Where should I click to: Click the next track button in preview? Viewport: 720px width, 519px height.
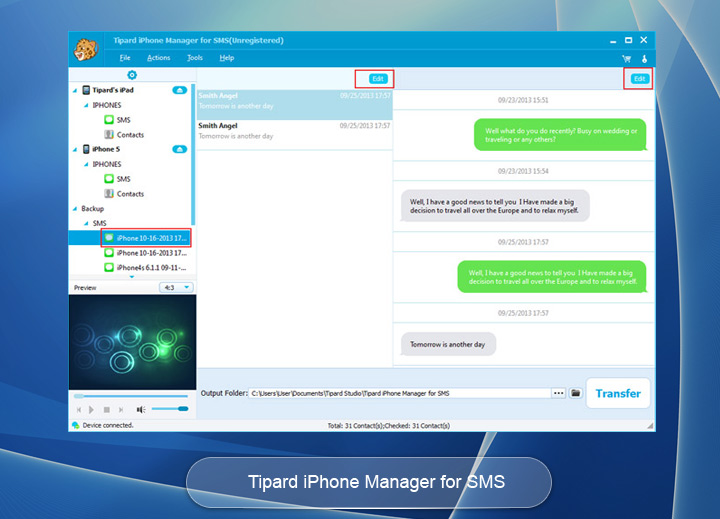(x=121, y=409)
